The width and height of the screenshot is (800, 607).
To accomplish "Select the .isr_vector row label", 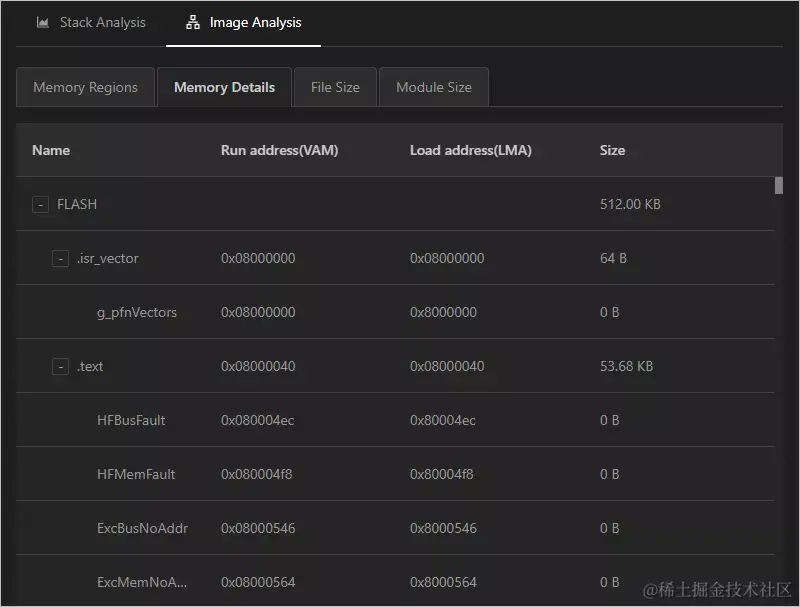I will [x=108, y=259].
